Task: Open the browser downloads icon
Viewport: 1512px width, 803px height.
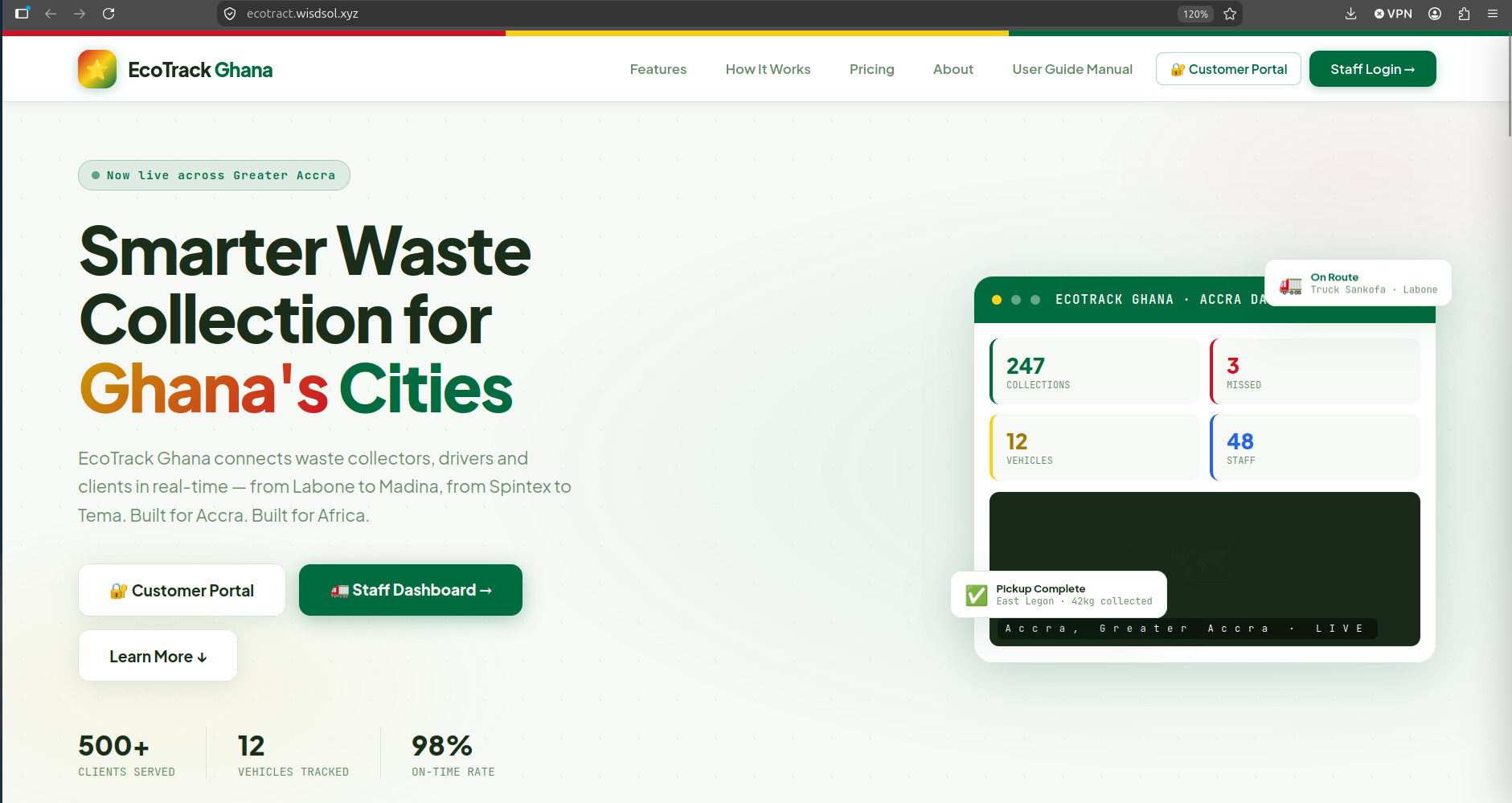Action: (x=1350, y=14)
